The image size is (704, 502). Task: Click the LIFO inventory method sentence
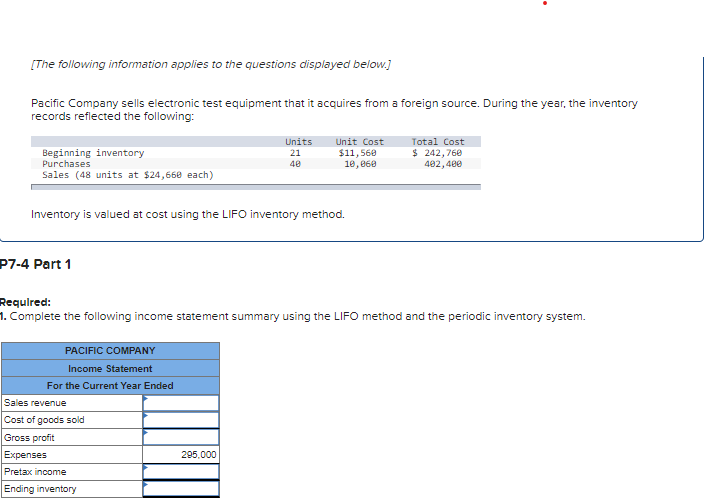[x=188, y=214]
